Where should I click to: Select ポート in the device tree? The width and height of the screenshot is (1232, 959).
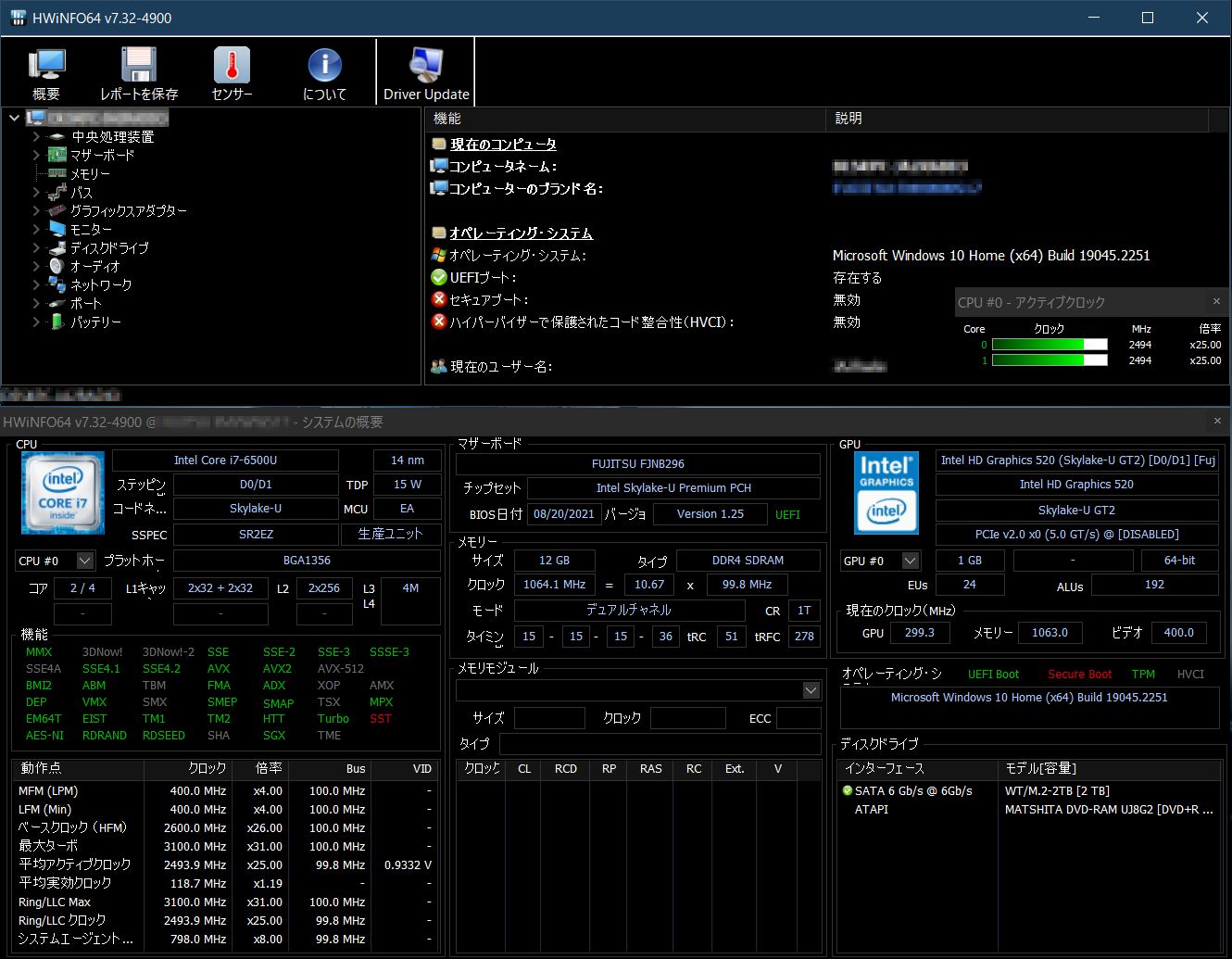(x=86, y=304)
